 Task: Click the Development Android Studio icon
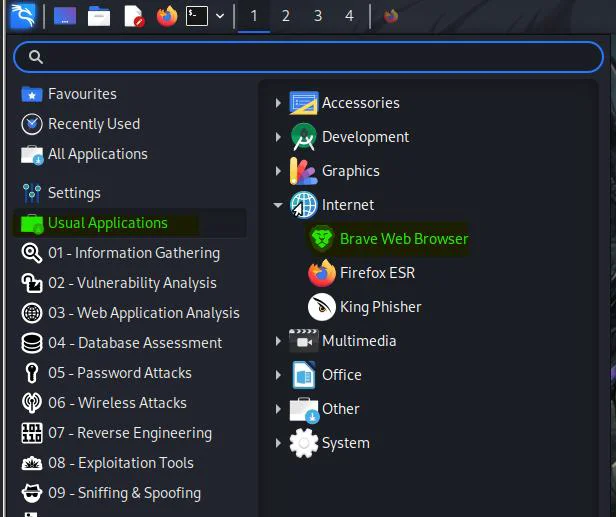pyautogui.click(x=304, y=137)
